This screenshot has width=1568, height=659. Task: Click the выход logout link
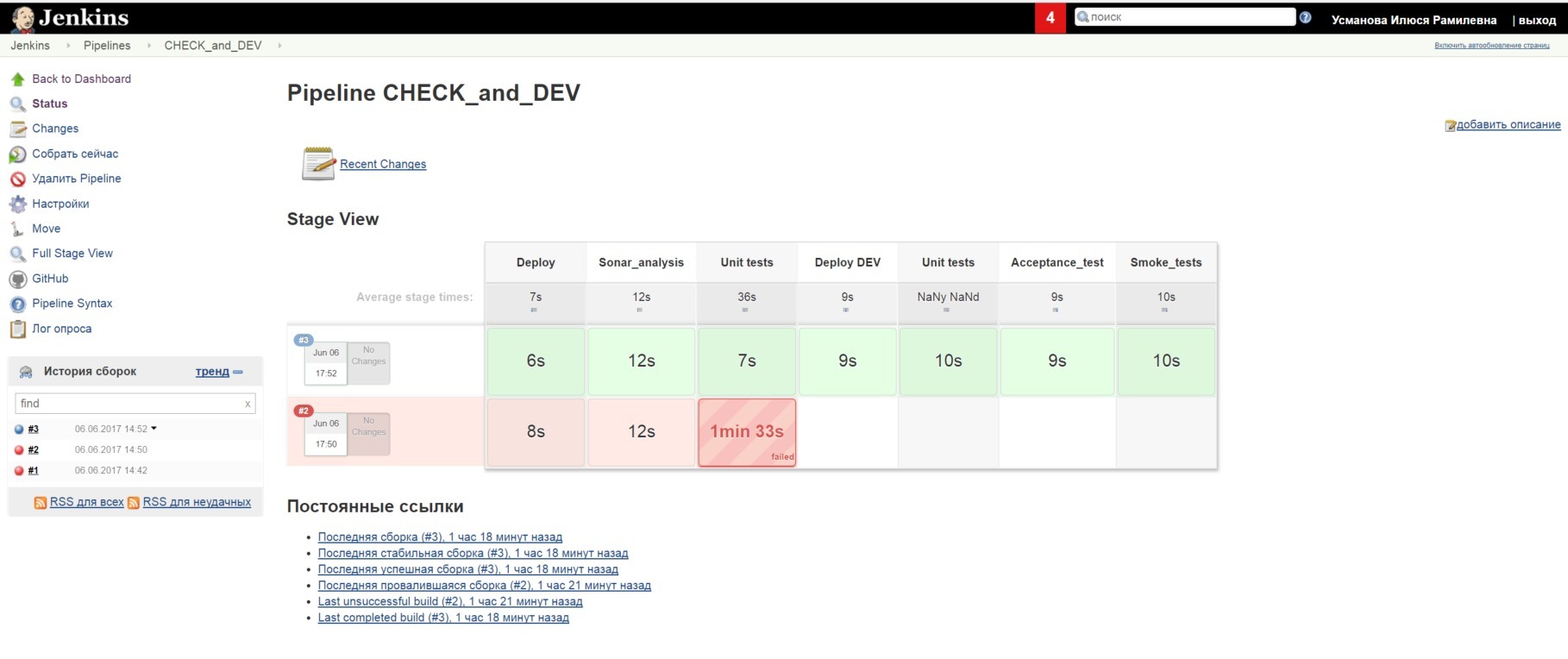coord(1537,20)
